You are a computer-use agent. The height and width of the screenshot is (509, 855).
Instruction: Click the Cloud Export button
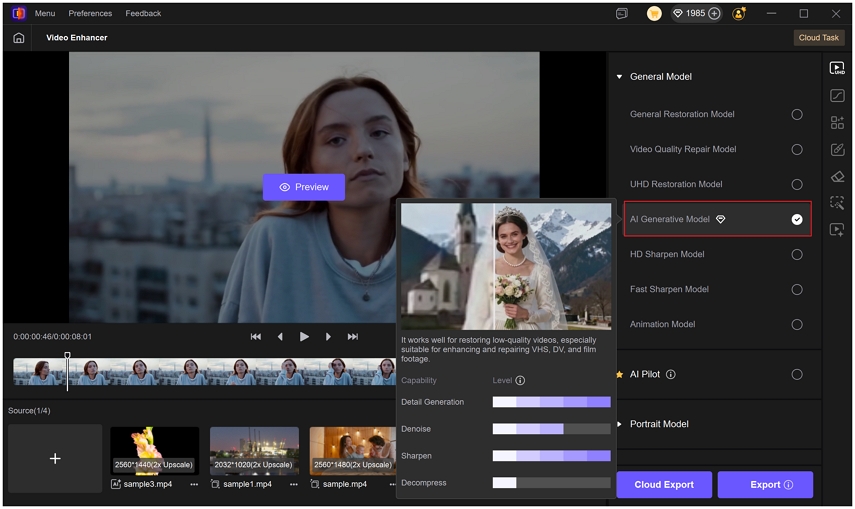[664, 485]
